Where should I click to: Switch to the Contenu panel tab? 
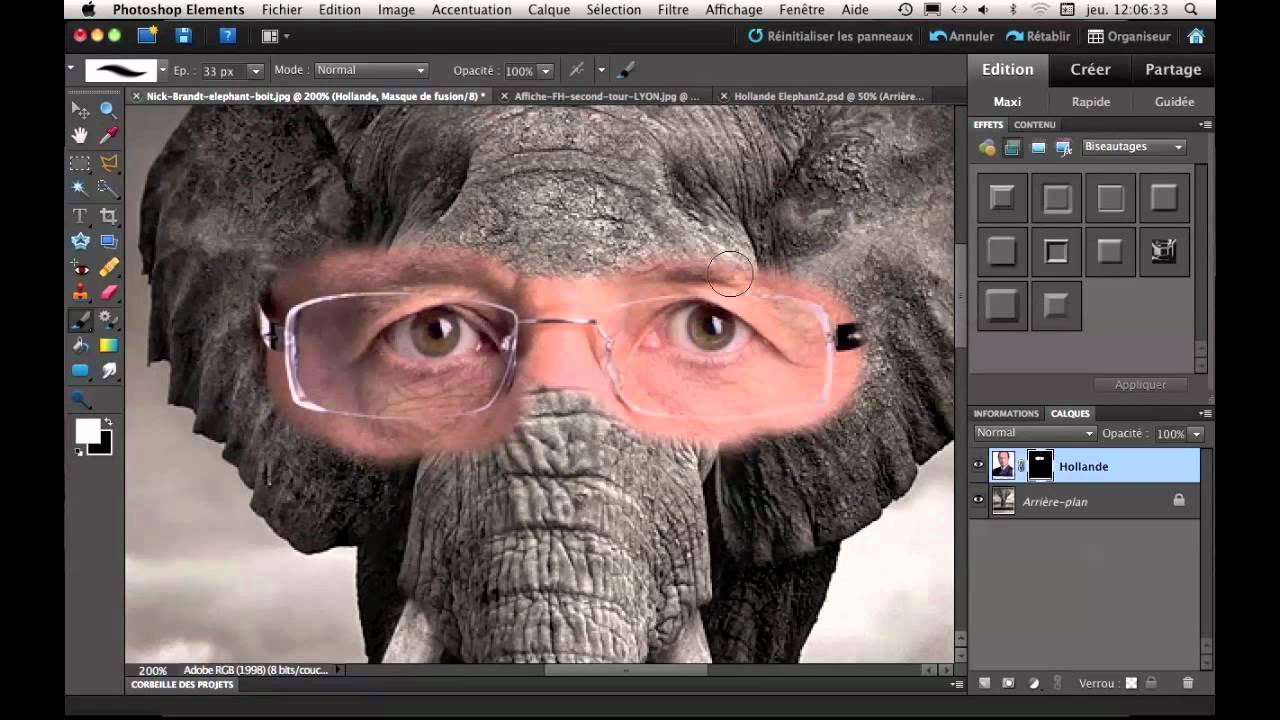(x=1034, y=125)
